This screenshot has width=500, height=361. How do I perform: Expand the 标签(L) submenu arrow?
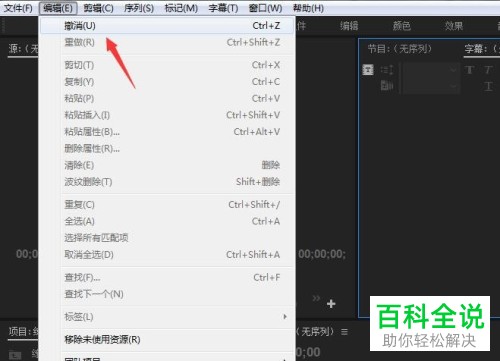285,317
